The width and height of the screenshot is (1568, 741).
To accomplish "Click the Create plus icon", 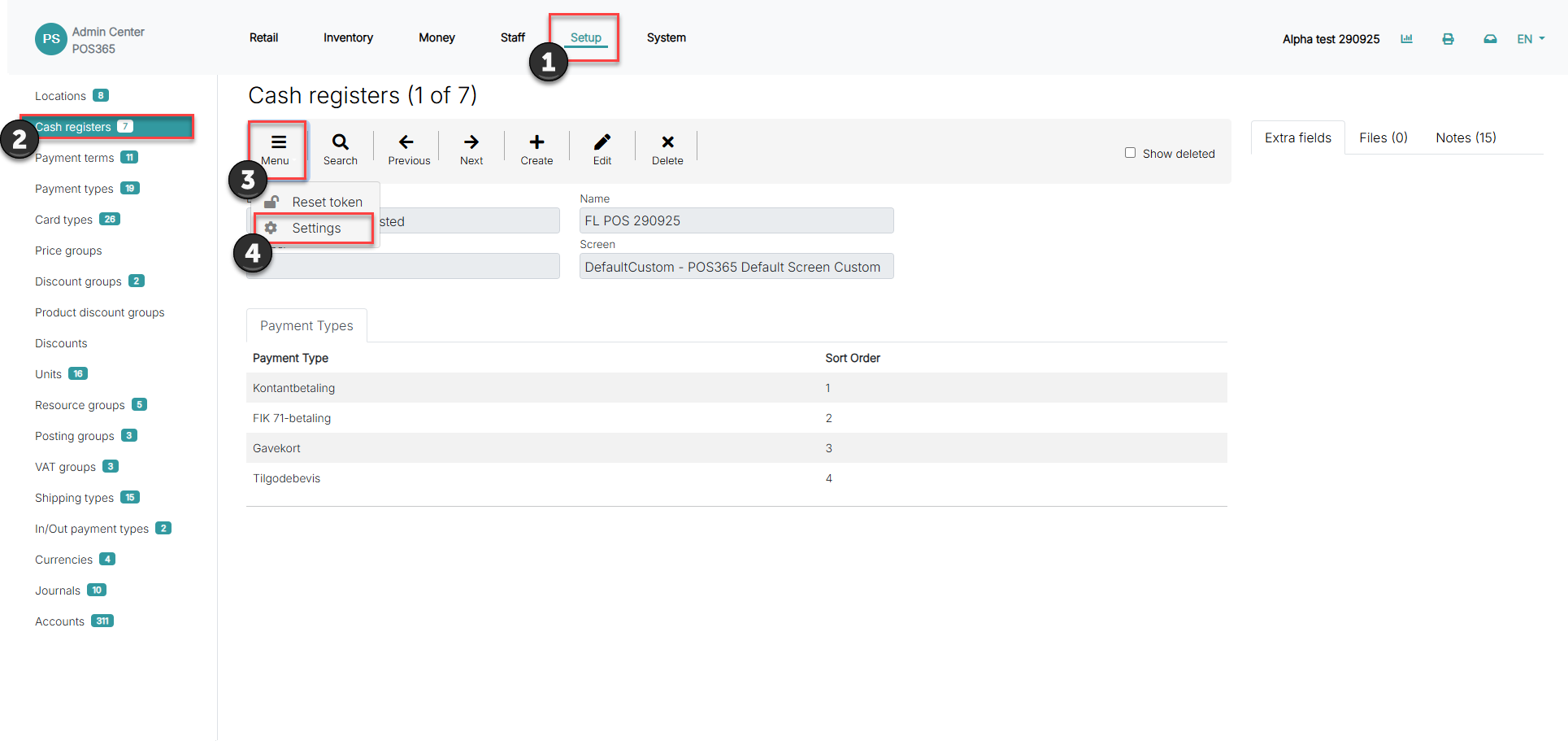I will coord(536,142).
